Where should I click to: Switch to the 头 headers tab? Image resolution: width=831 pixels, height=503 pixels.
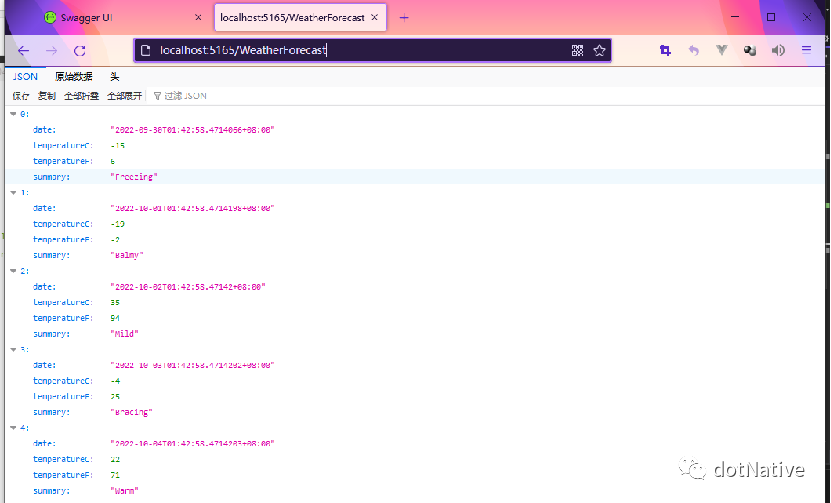tap(114, 77)
